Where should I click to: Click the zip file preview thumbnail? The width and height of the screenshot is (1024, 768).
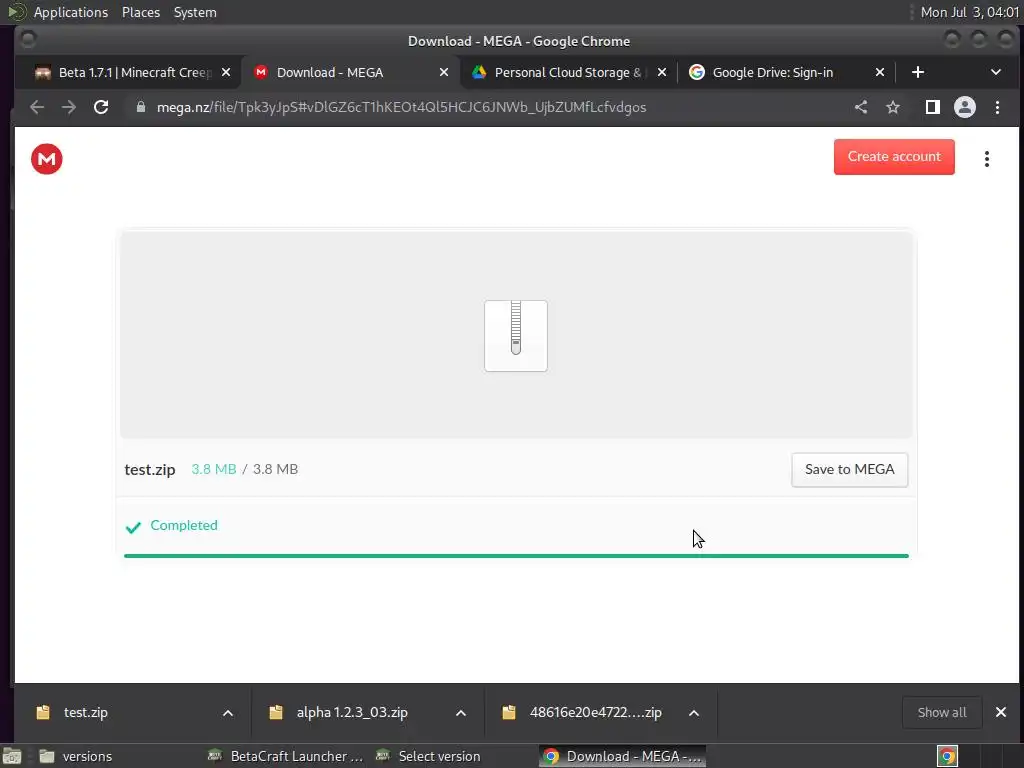tap(516, 336)
